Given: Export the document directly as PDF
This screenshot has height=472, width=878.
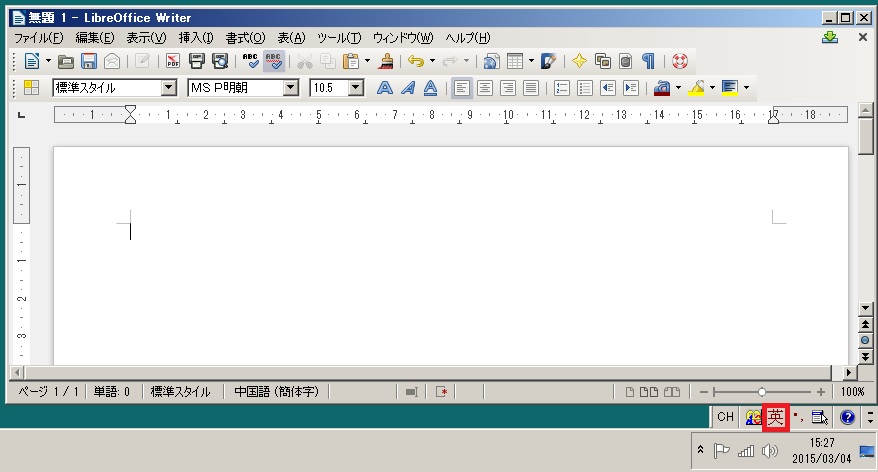Looking at the screenshot, I should pos(171,61).
